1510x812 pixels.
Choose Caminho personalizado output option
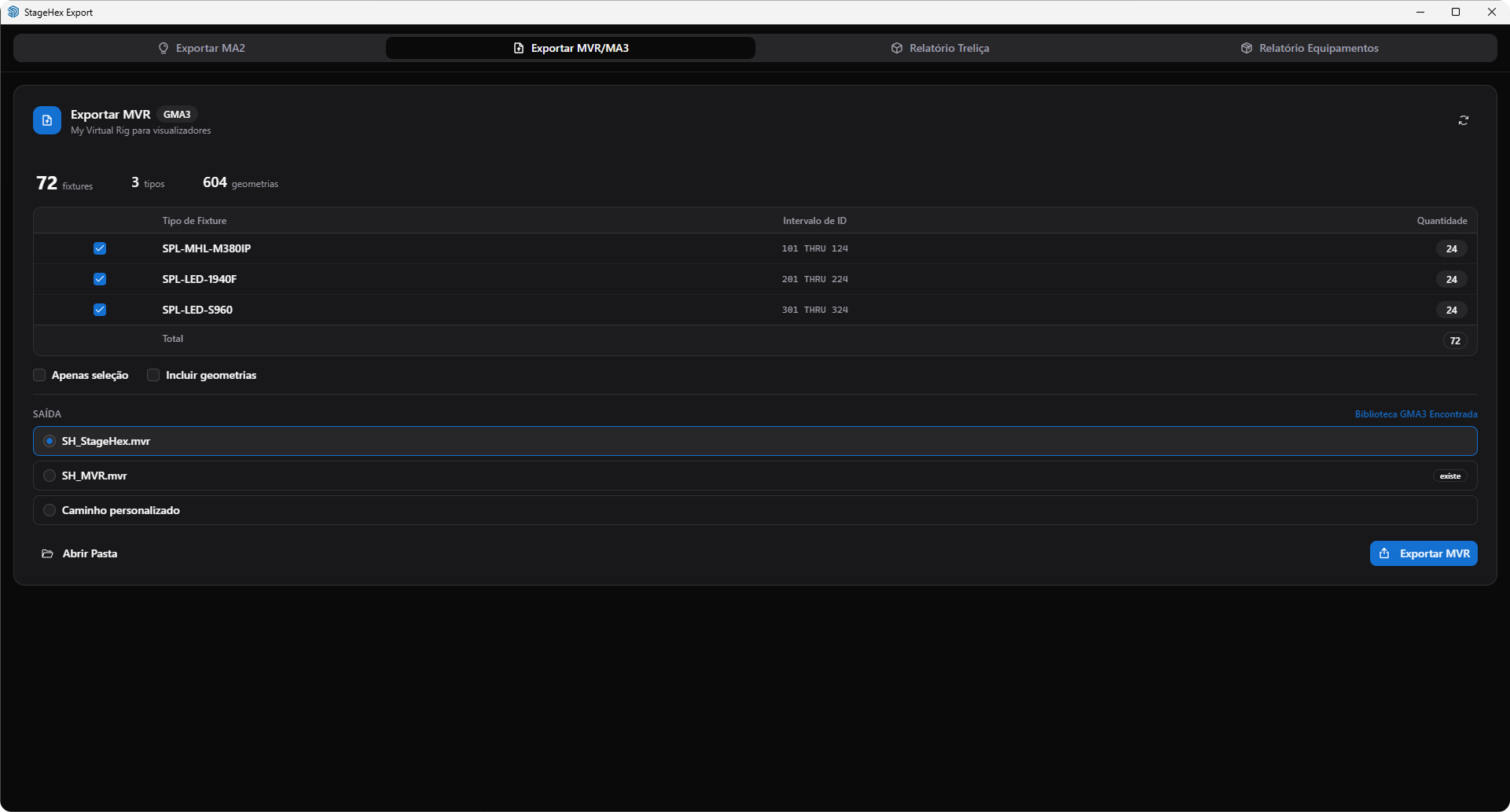tap(50, 511)
